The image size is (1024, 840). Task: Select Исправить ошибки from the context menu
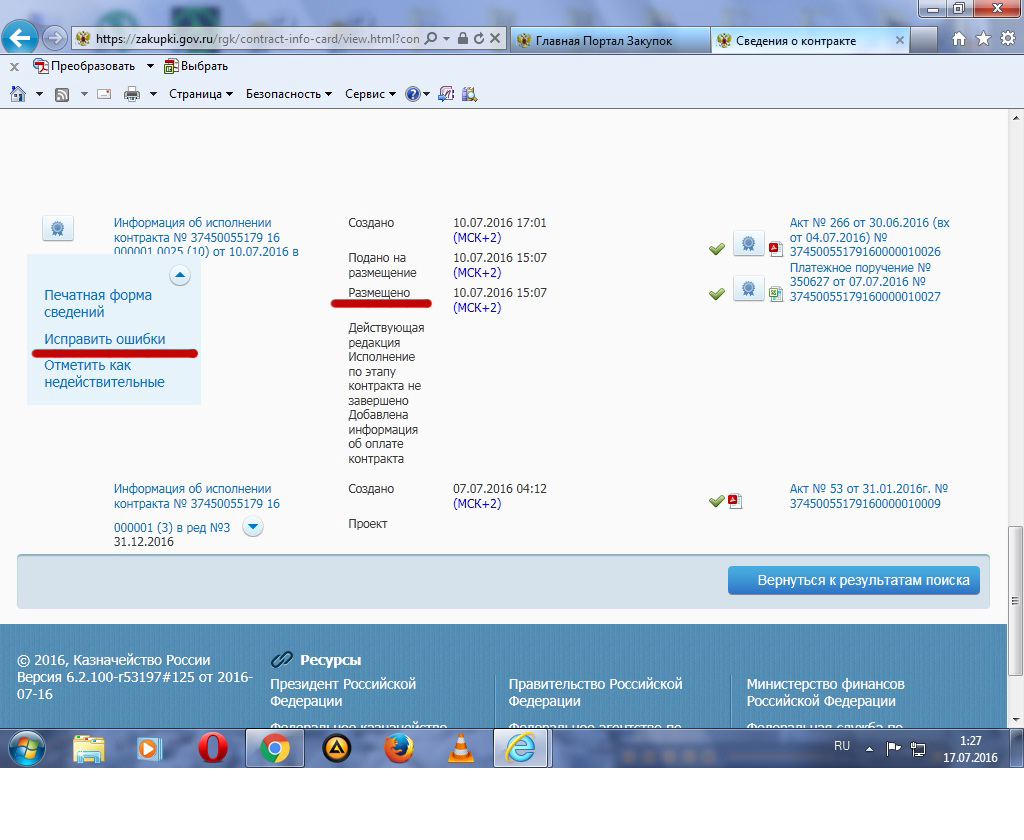[105, 339]
